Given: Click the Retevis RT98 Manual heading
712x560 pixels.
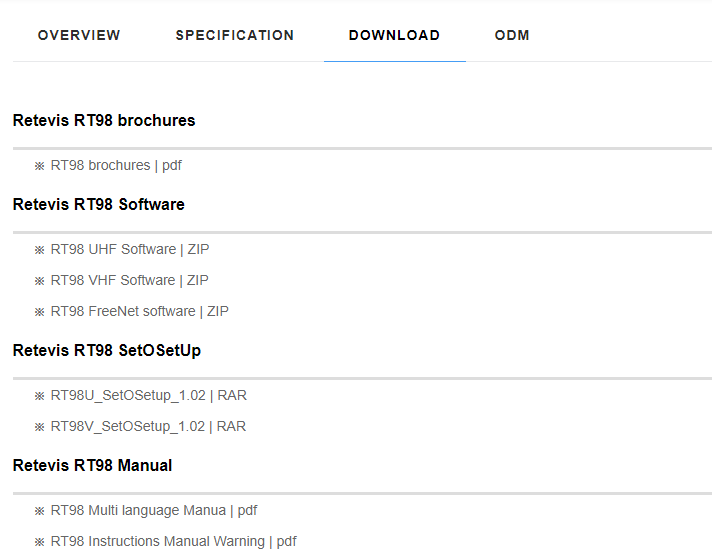Looking at the screenshot, I should (x=92, y=466).
